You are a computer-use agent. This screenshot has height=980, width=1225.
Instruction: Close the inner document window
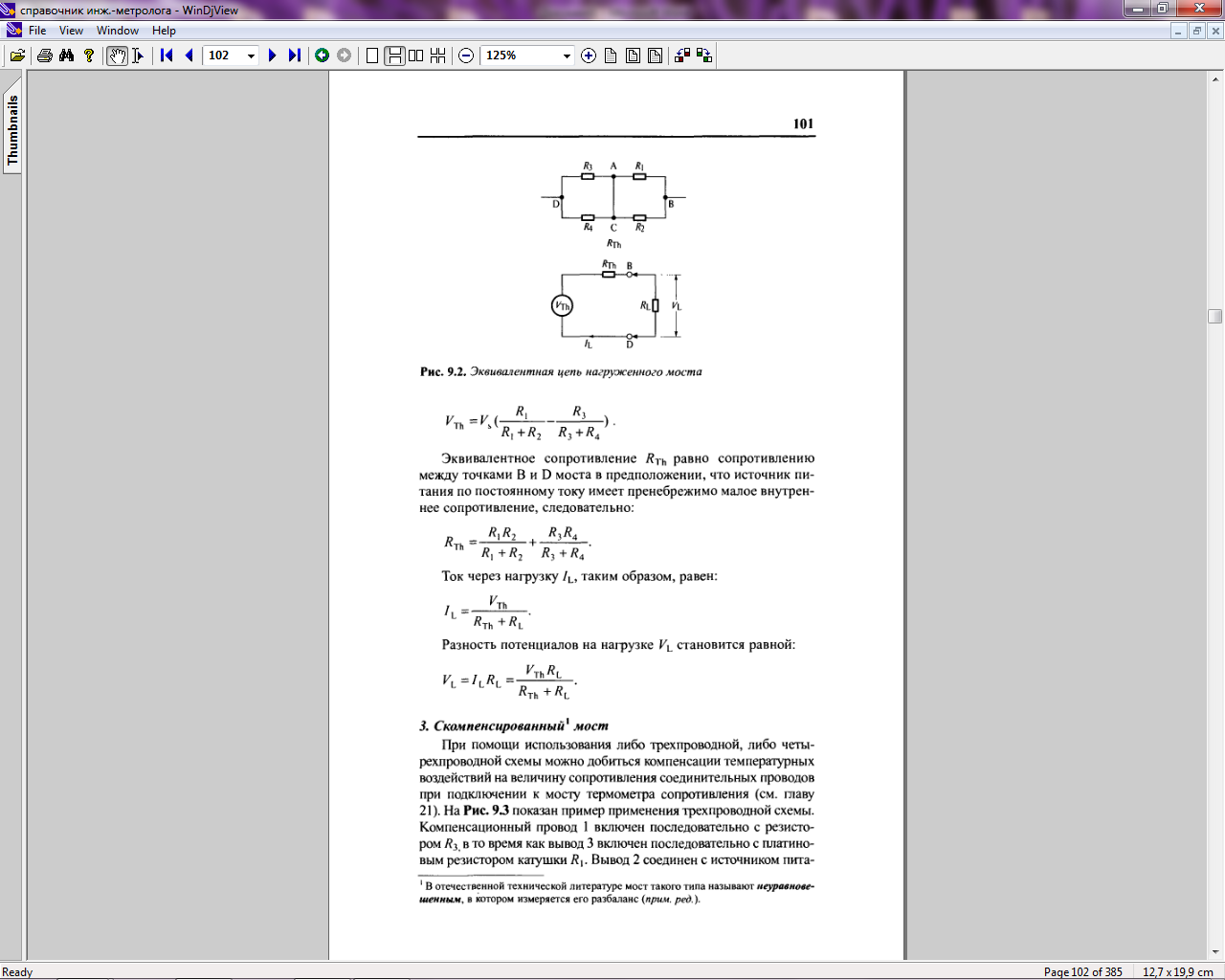[1215, 31]
